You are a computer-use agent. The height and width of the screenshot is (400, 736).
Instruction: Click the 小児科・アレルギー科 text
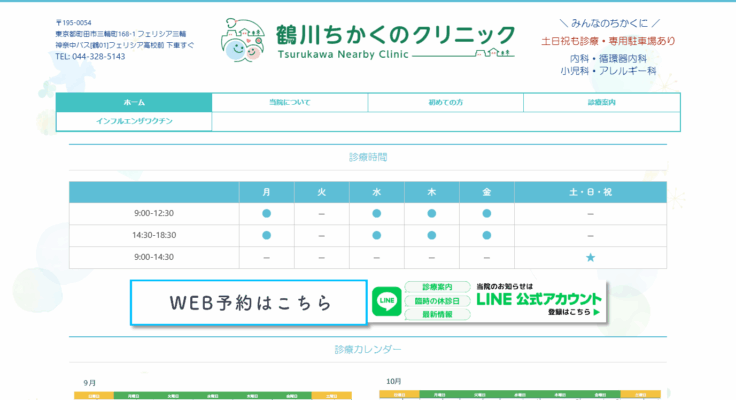pos(608,71)
